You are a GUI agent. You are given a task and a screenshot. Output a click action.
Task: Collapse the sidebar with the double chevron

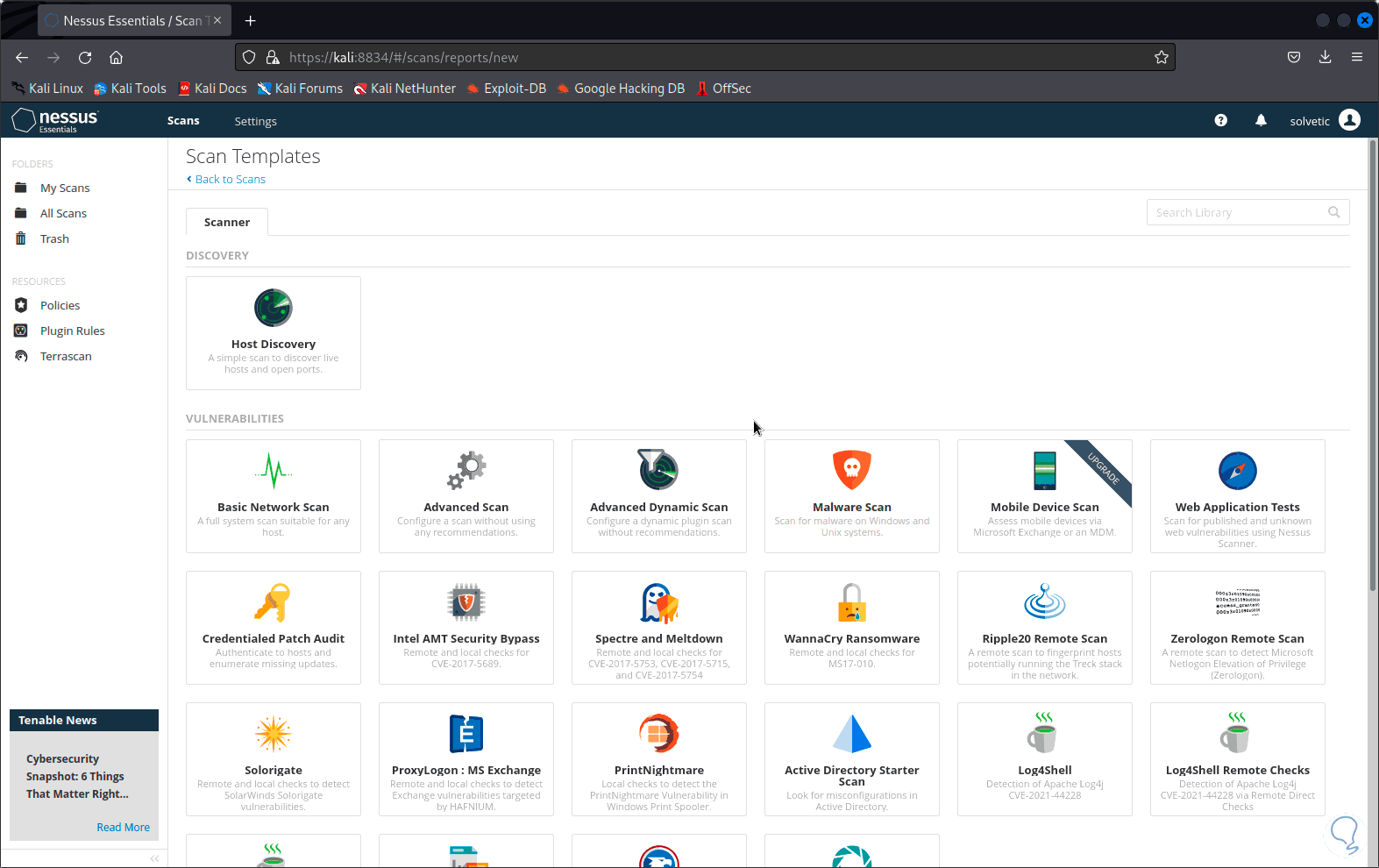coord(154,858)
